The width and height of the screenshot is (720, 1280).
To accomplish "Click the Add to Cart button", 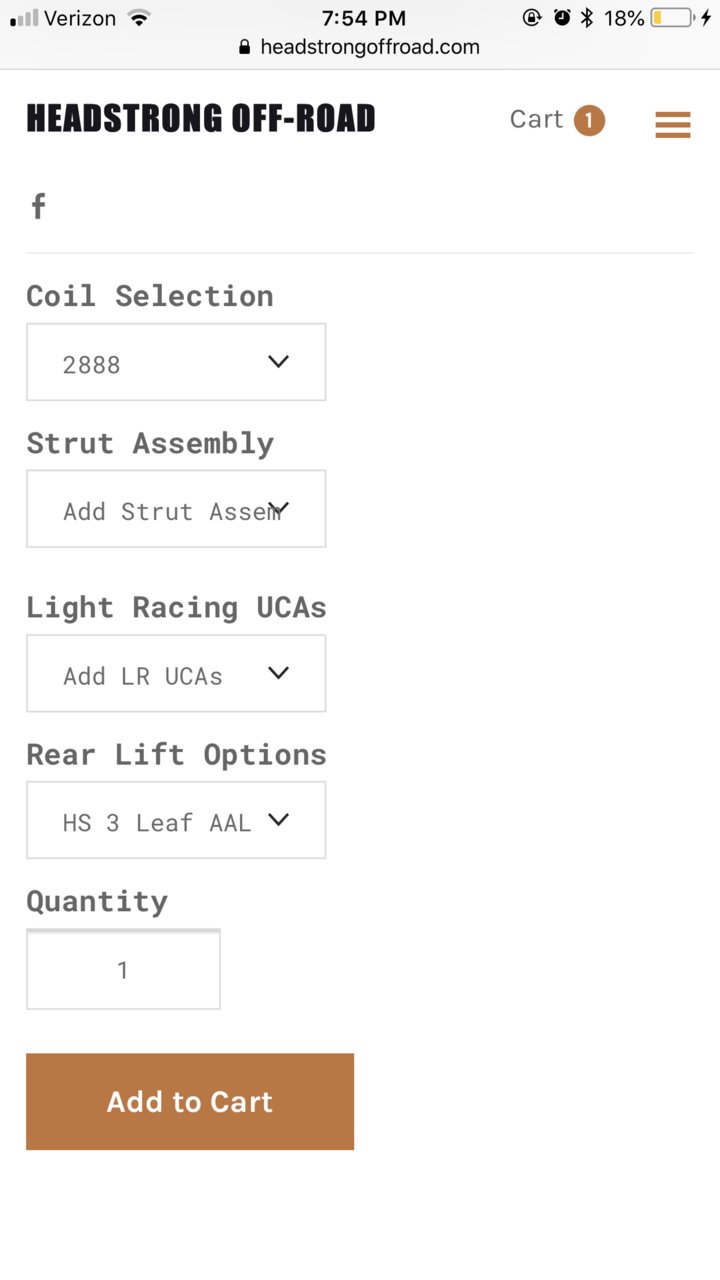I will 190,1101.
